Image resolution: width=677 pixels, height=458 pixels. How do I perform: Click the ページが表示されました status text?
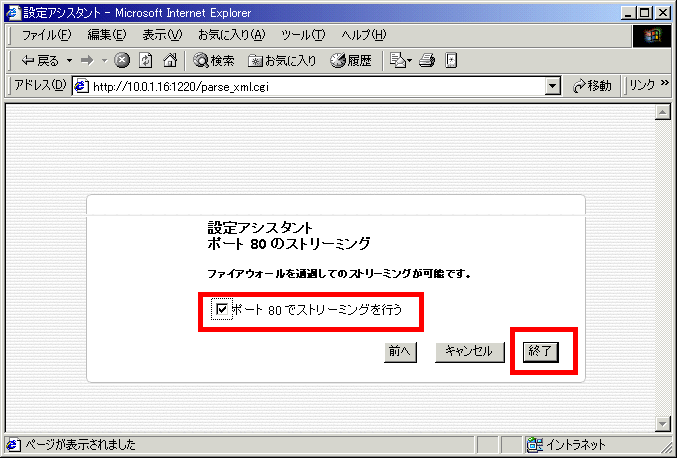(x=80, y=444)
